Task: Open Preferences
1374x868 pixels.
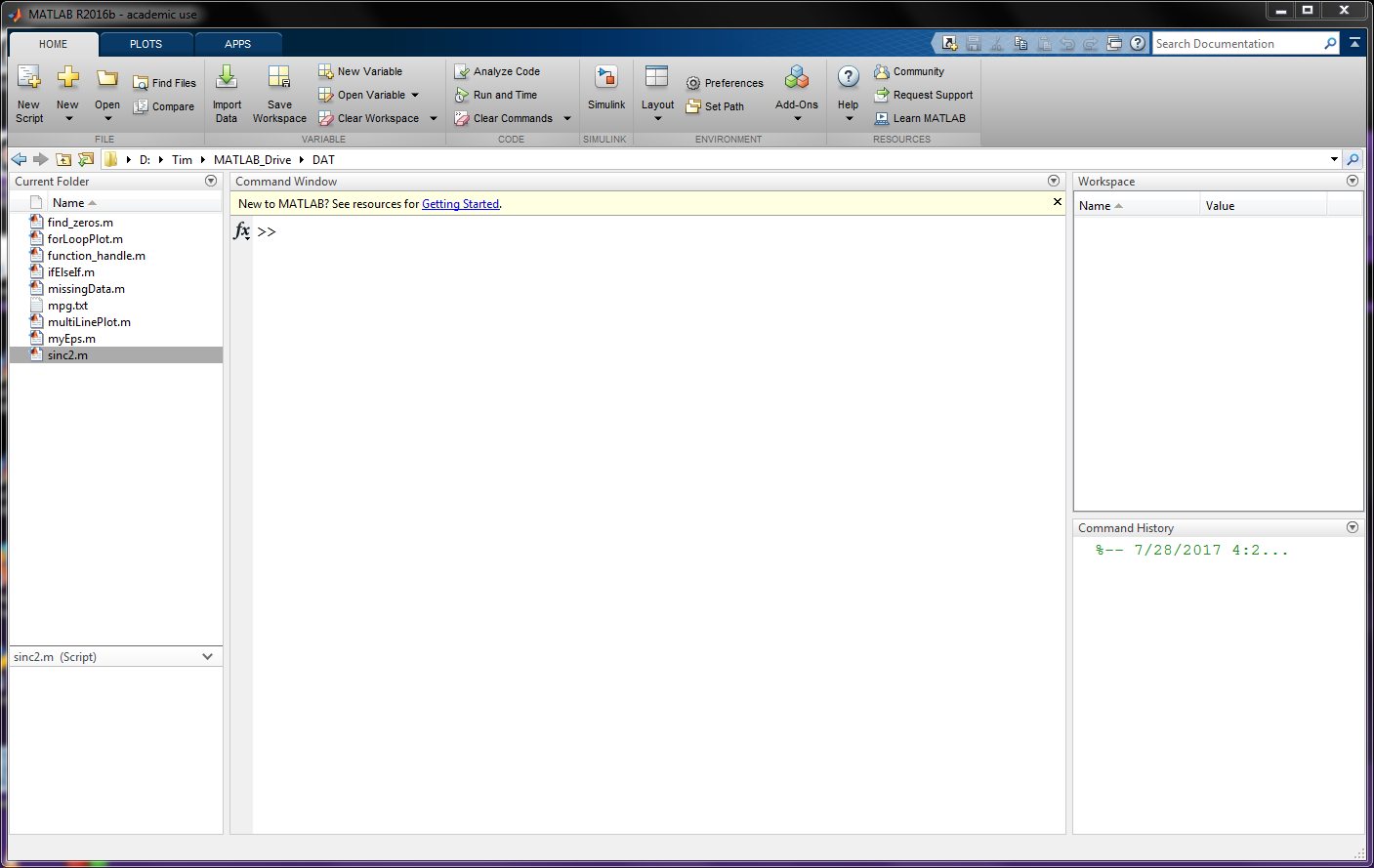Action: 725,83
